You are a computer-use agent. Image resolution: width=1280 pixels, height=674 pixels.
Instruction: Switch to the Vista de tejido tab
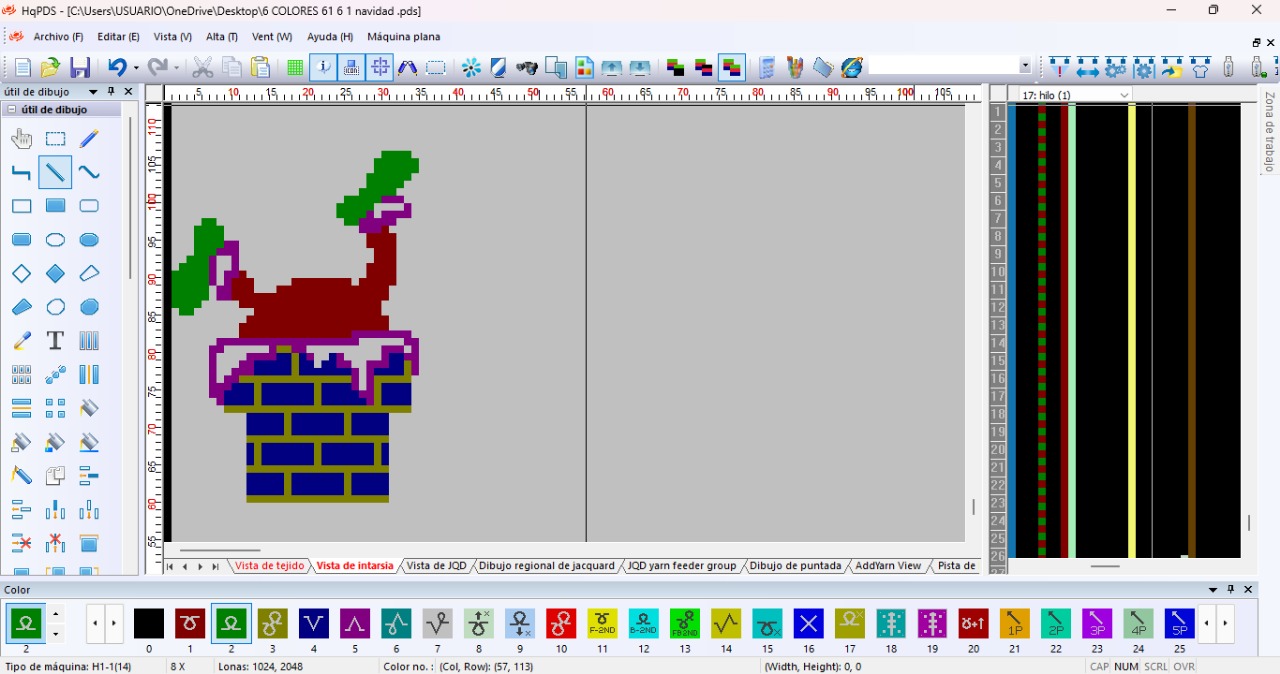point(269,566)
